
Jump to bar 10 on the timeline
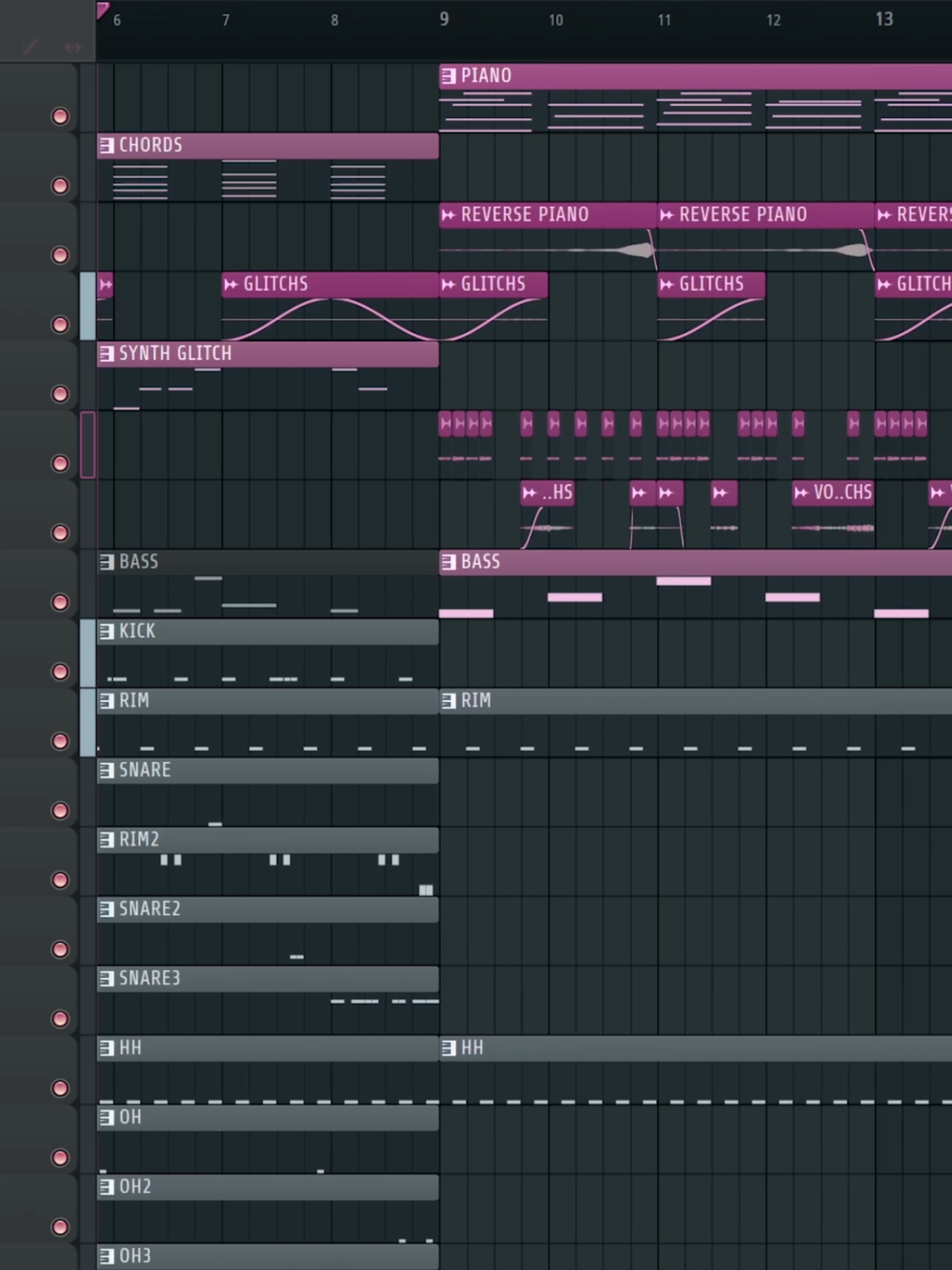[556, 20]
